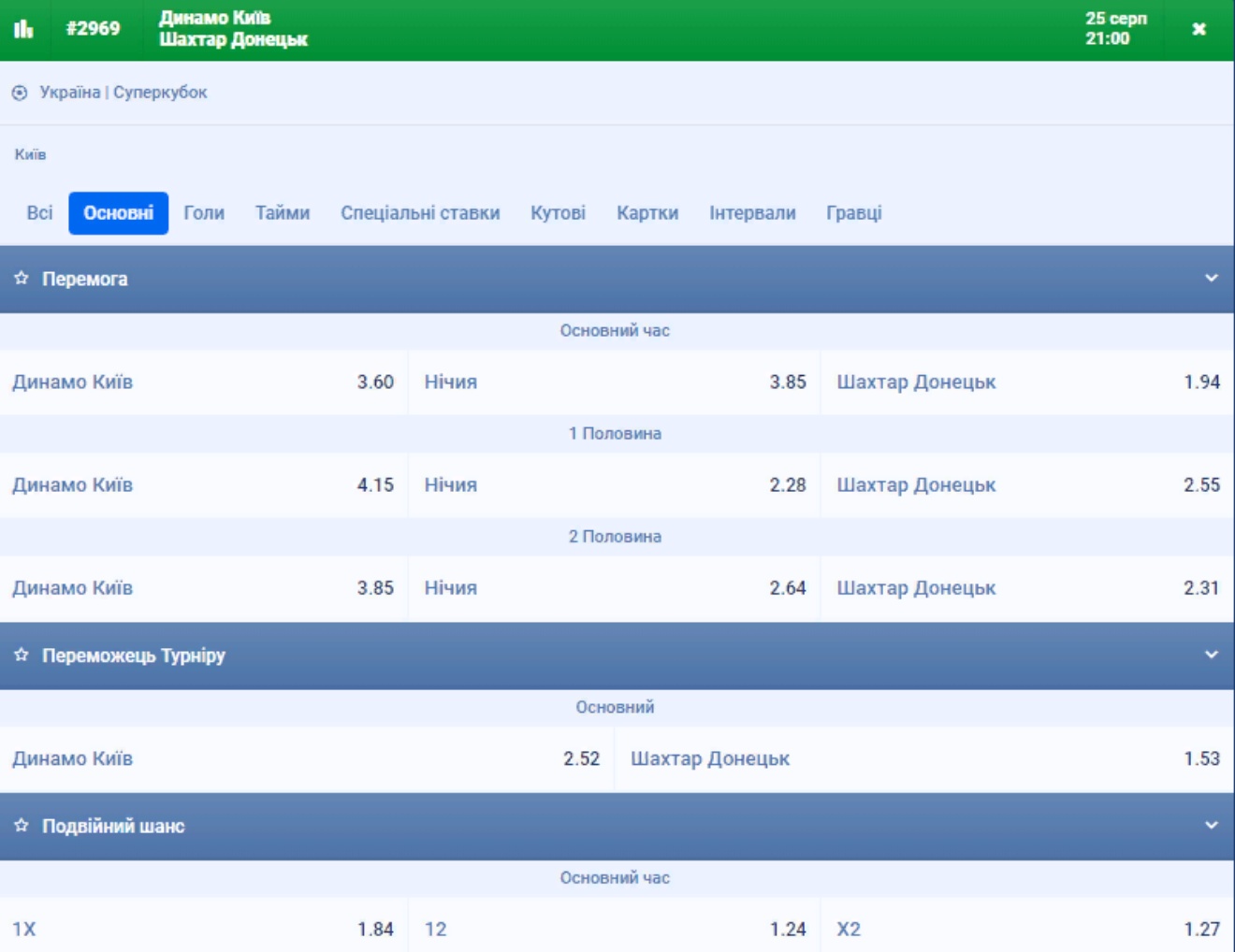Open the Спеціальні ставки tab
The image size is (1235, 952).
(420, 213)
